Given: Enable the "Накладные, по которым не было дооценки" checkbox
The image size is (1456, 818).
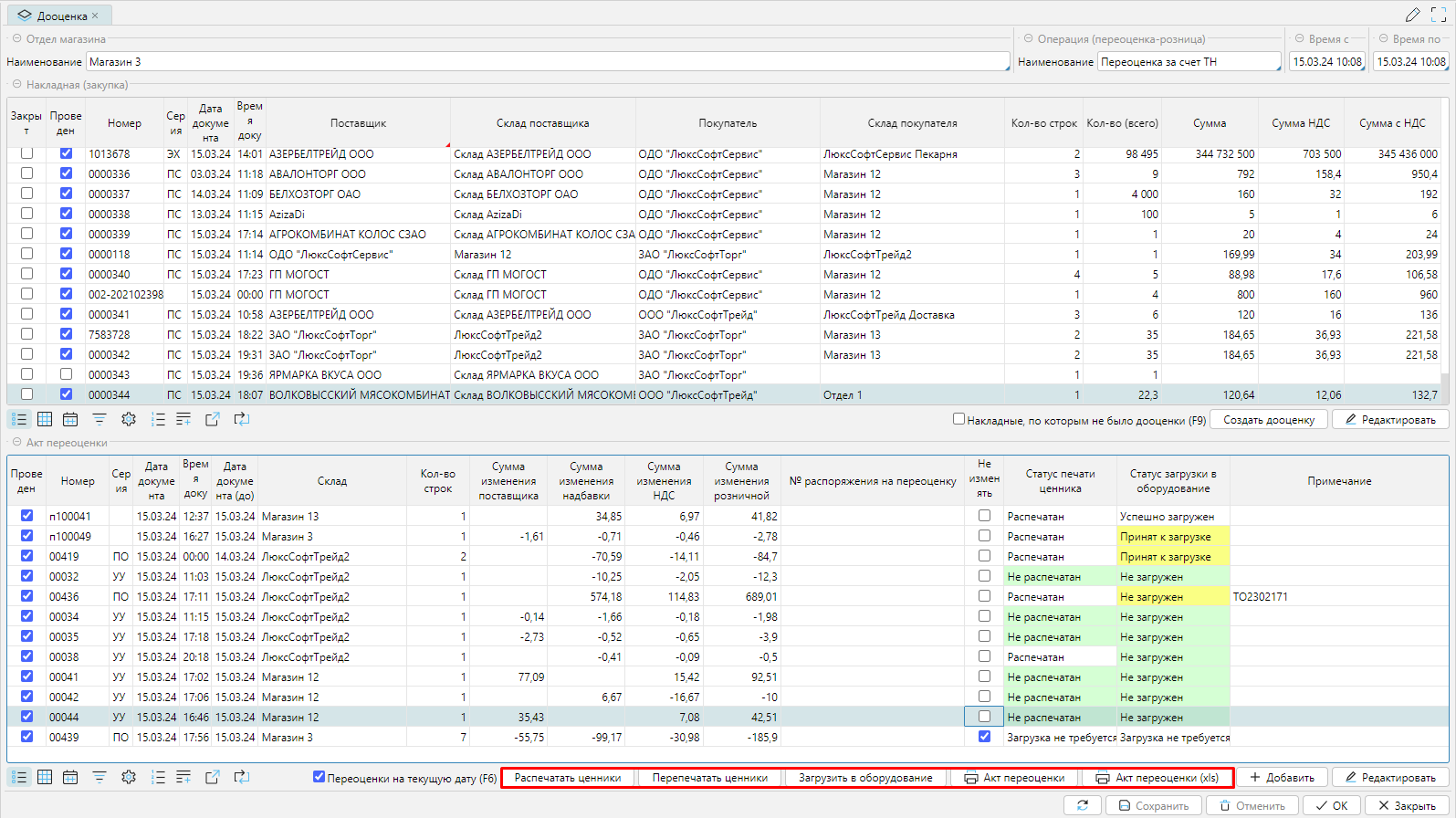Looking at the screenshot, I should (x=958, y=419).
